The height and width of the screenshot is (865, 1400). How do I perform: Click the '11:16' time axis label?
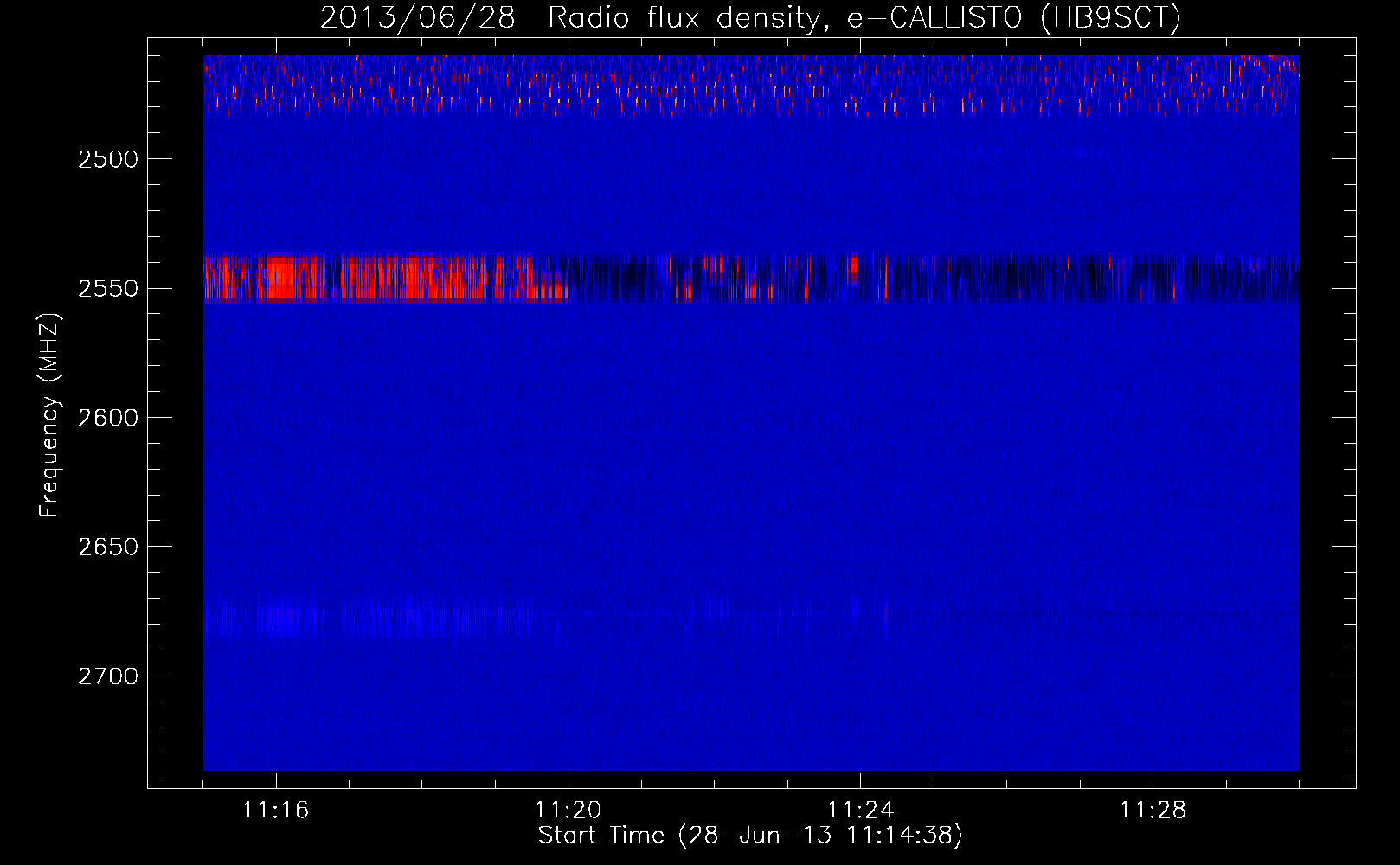point(276,810)
